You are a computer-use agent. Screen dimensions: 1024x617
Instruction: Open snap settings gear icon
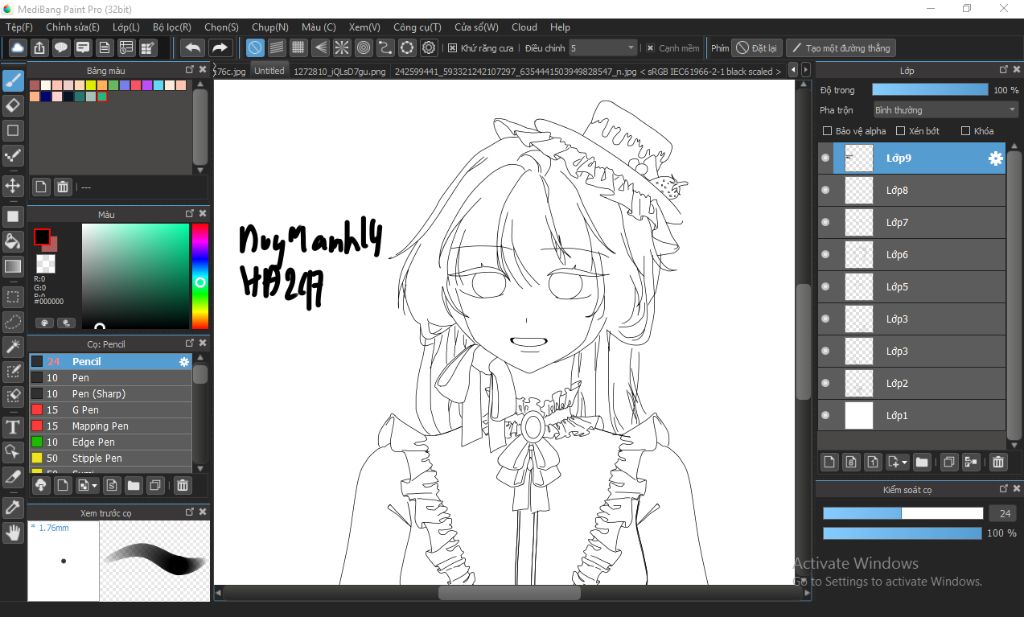point(428,48)
